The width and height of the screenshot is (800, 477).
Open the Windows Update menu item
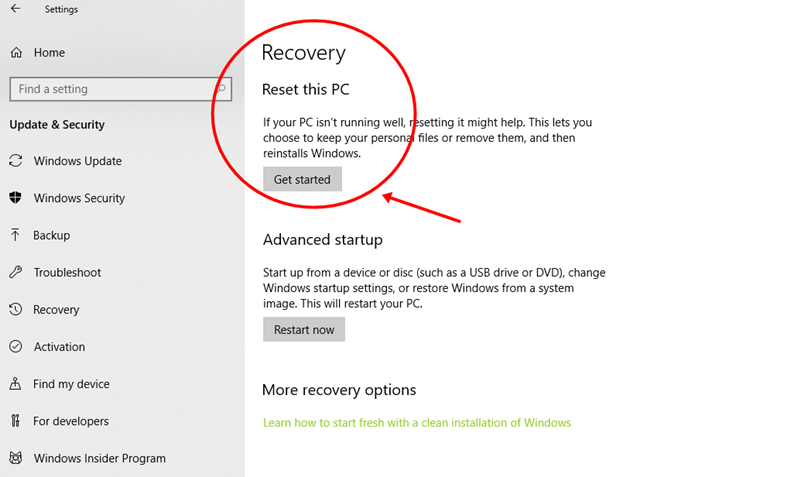(78, 161)
